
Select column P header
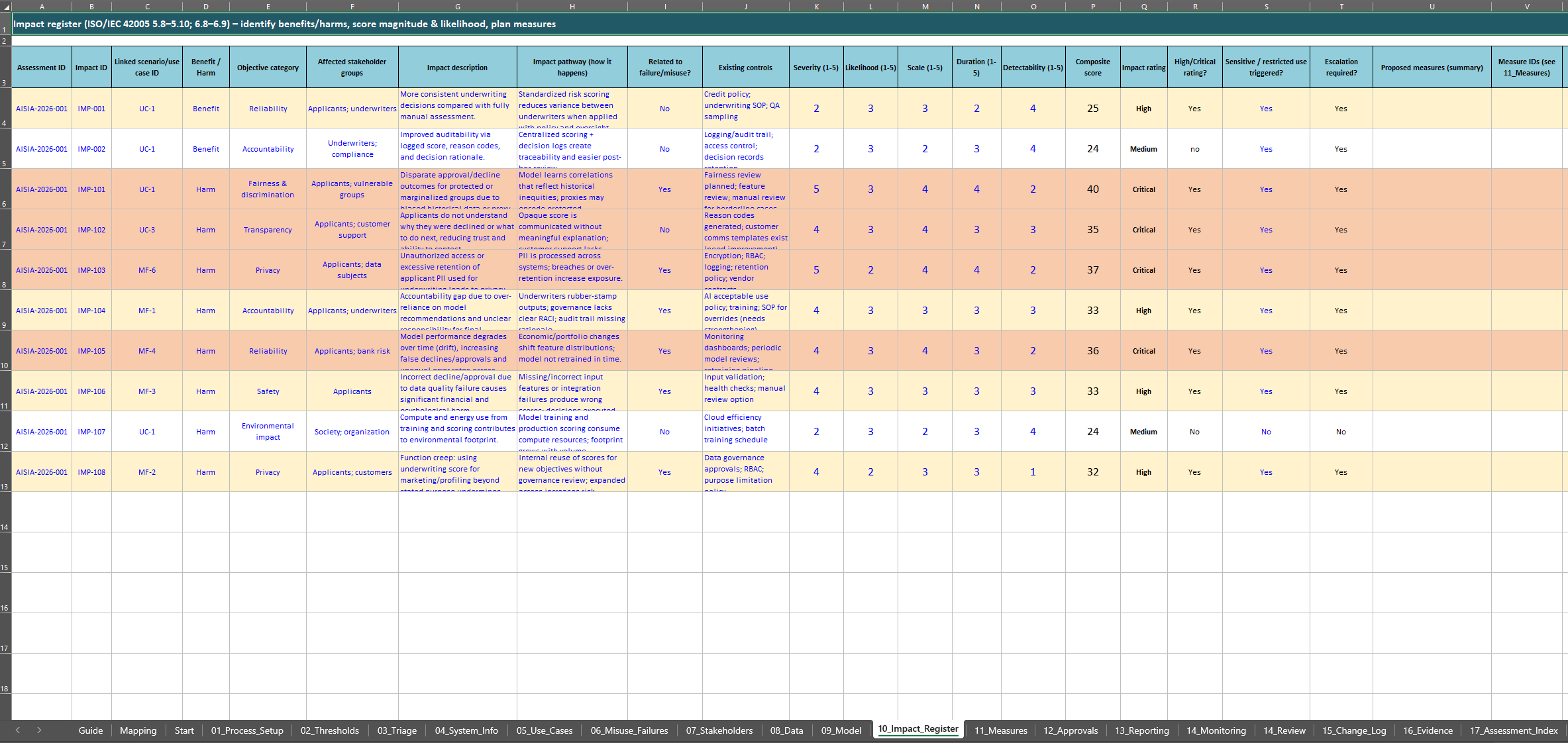pyautogui.click(x=1092, y=6)
